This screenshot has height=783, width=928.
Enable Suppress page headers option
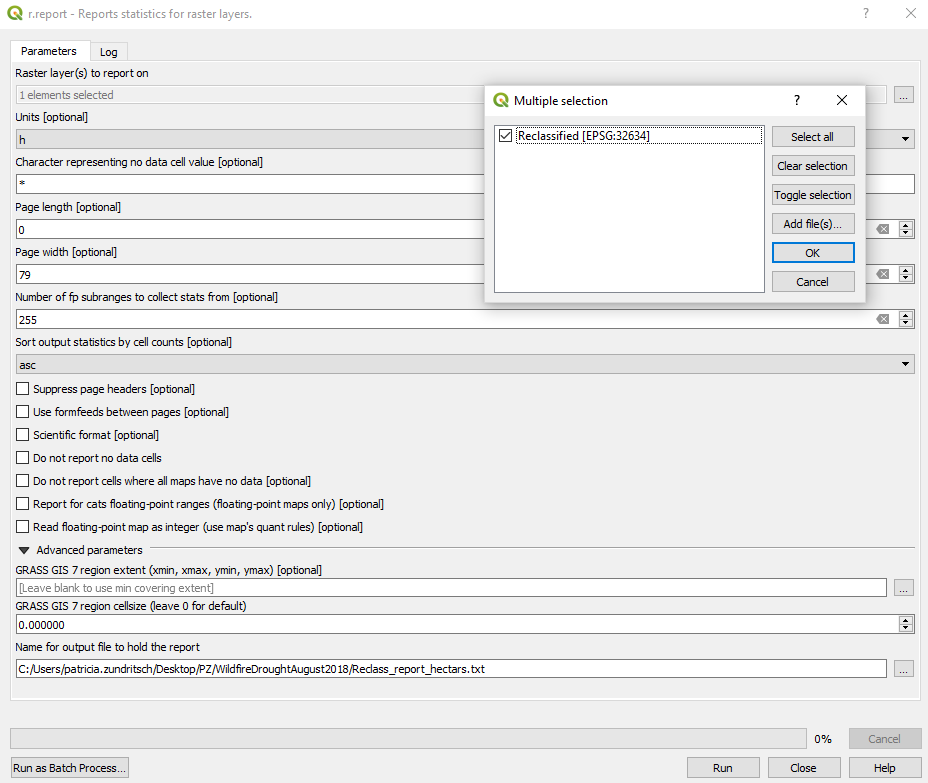pos(23,389)
